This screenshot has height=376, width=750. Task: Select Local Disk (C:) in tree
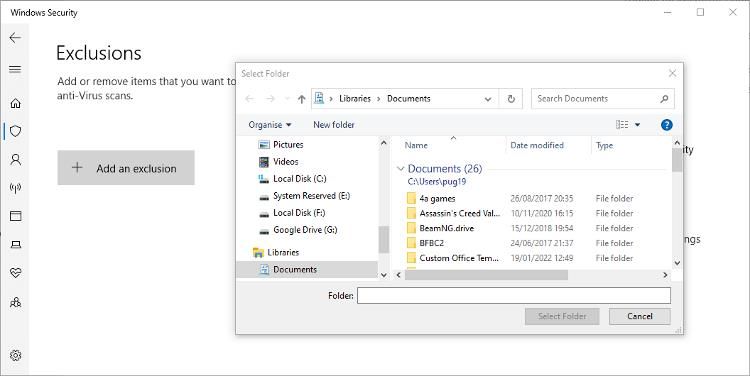(x=299, y=178)
